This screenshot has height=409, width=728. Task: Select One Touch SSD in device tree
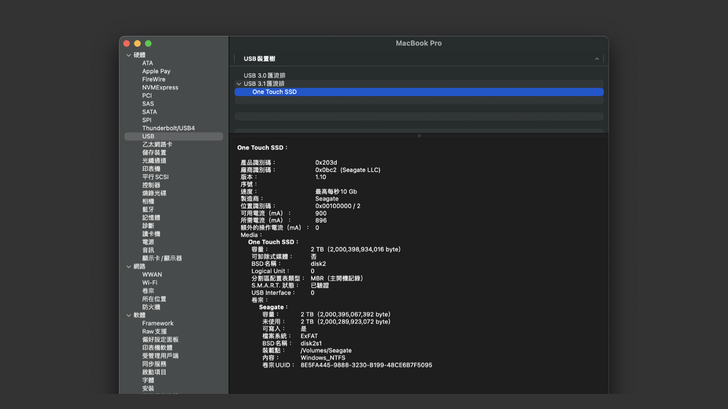[x=274, y=92]
